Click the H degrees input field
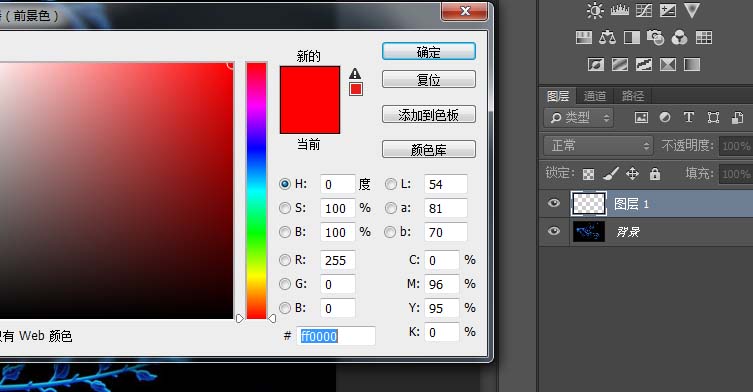 click(338, 184)
